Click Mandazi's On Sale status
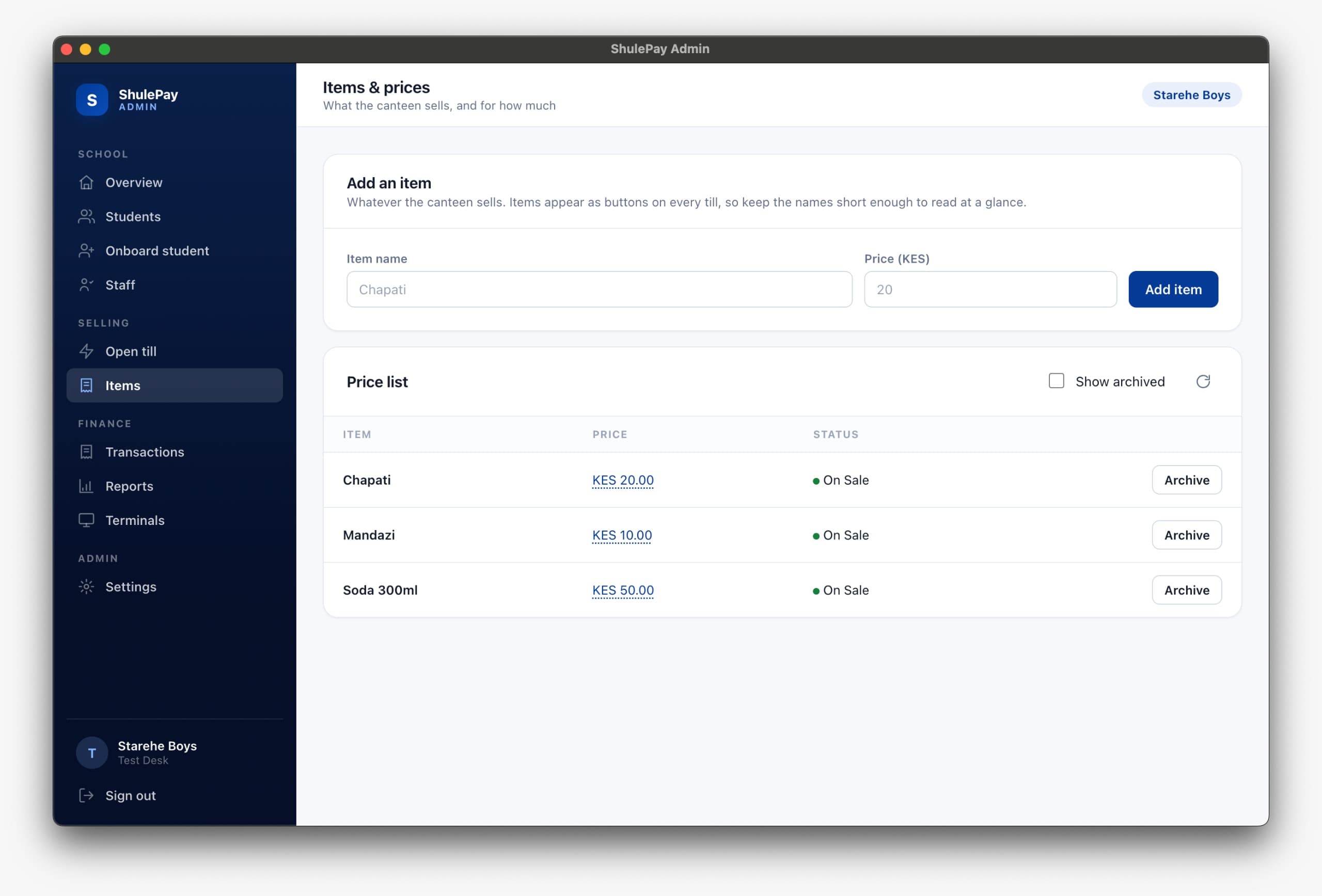The width and height of the screenshot is (1322, 896). (x=841, y=536)
